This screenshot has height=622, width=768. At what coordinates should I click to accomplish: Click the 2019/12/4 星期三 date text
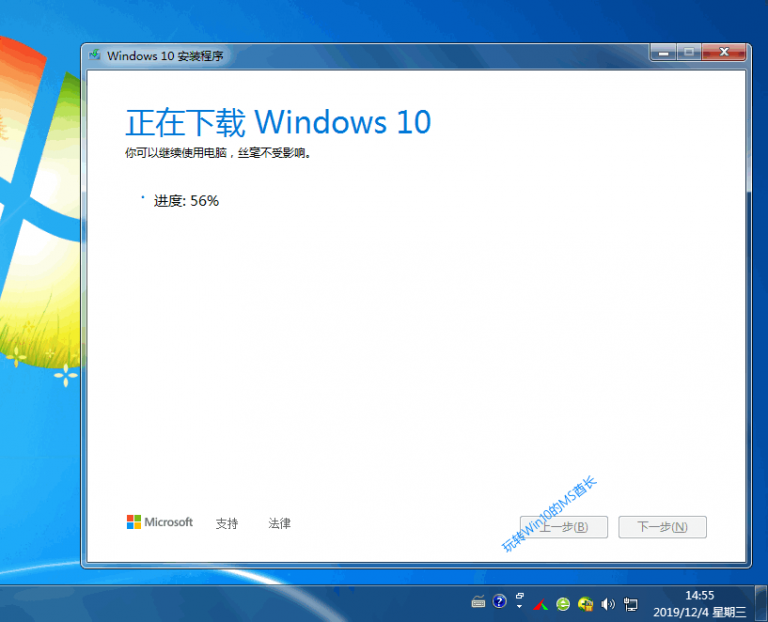point(699,612)
